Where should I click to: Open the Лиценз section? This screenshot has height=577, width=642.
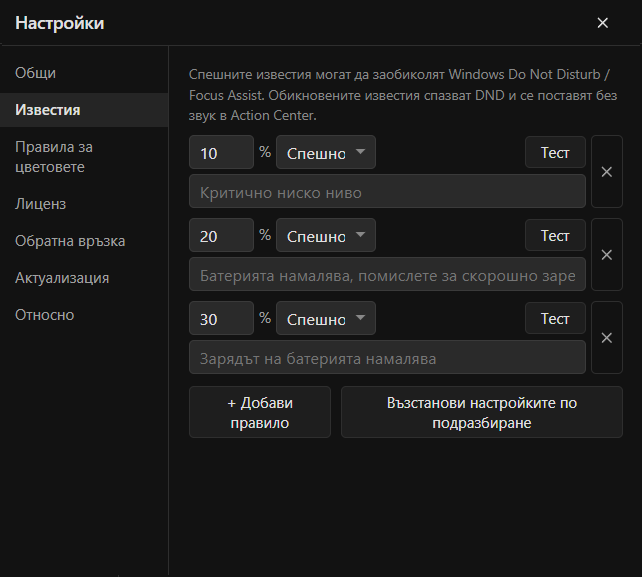[x=84, y=204]
